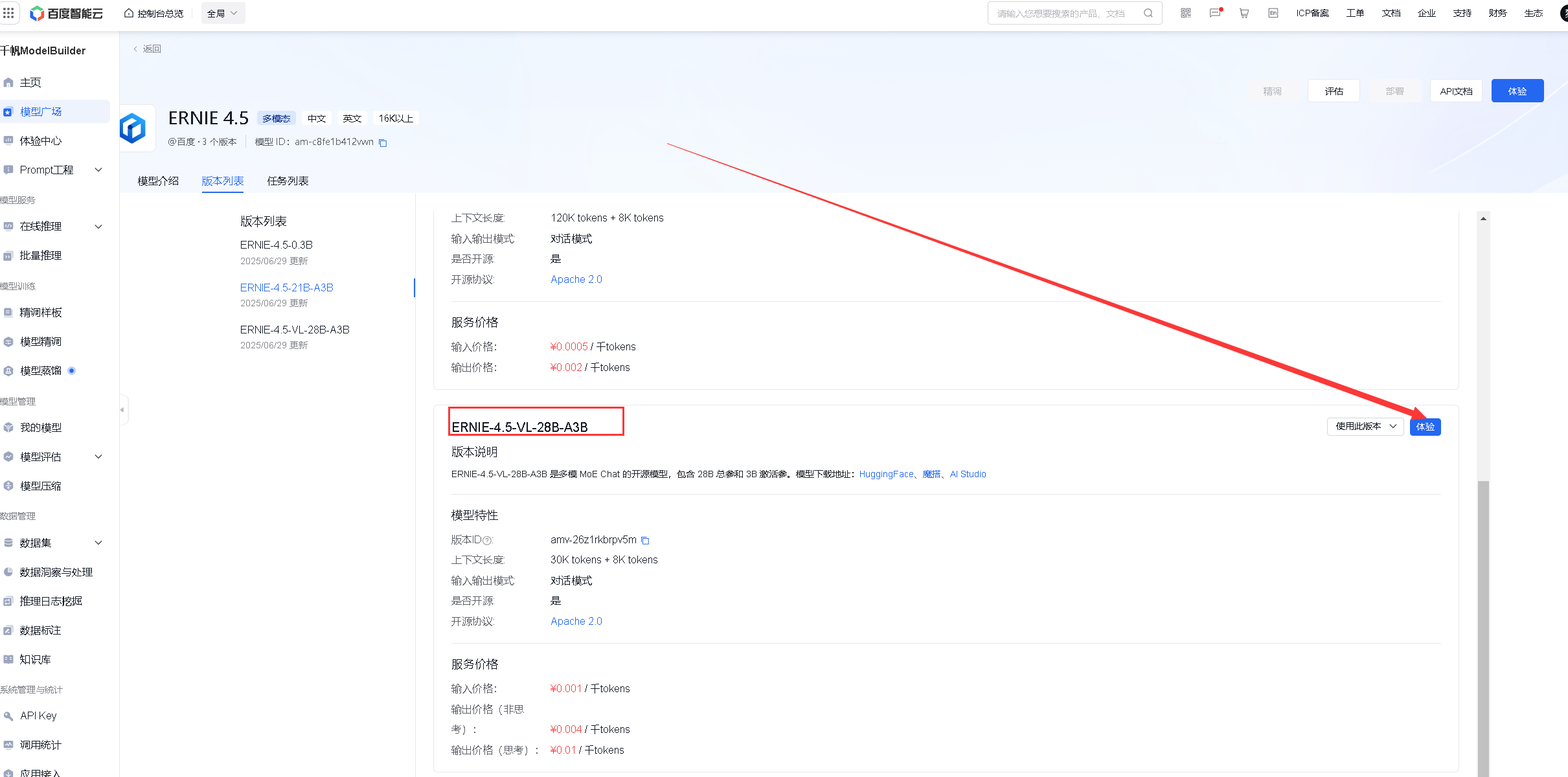
Task: Open 模型广场 in the sidebar
Action: click(55, 111)
